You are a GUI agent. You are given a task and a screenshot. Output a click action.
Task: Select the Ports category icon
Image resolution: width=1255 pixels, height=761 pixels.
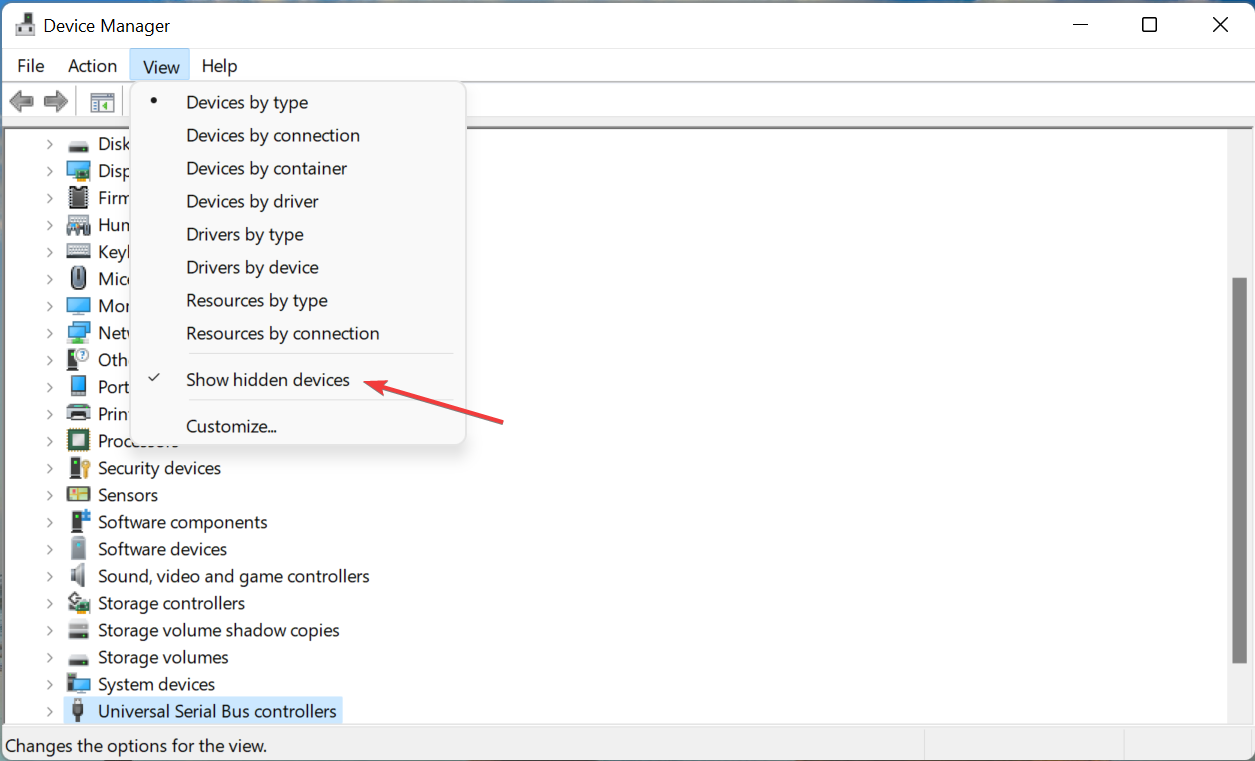coord(78,387)
